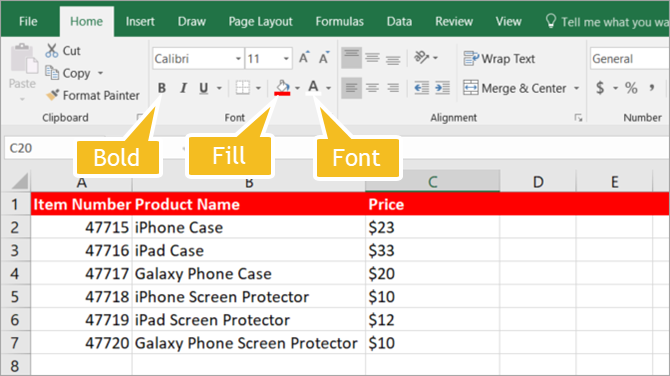Switch to the Formulas tab
This screenshot has width=670, height=376.
point(340,21)
